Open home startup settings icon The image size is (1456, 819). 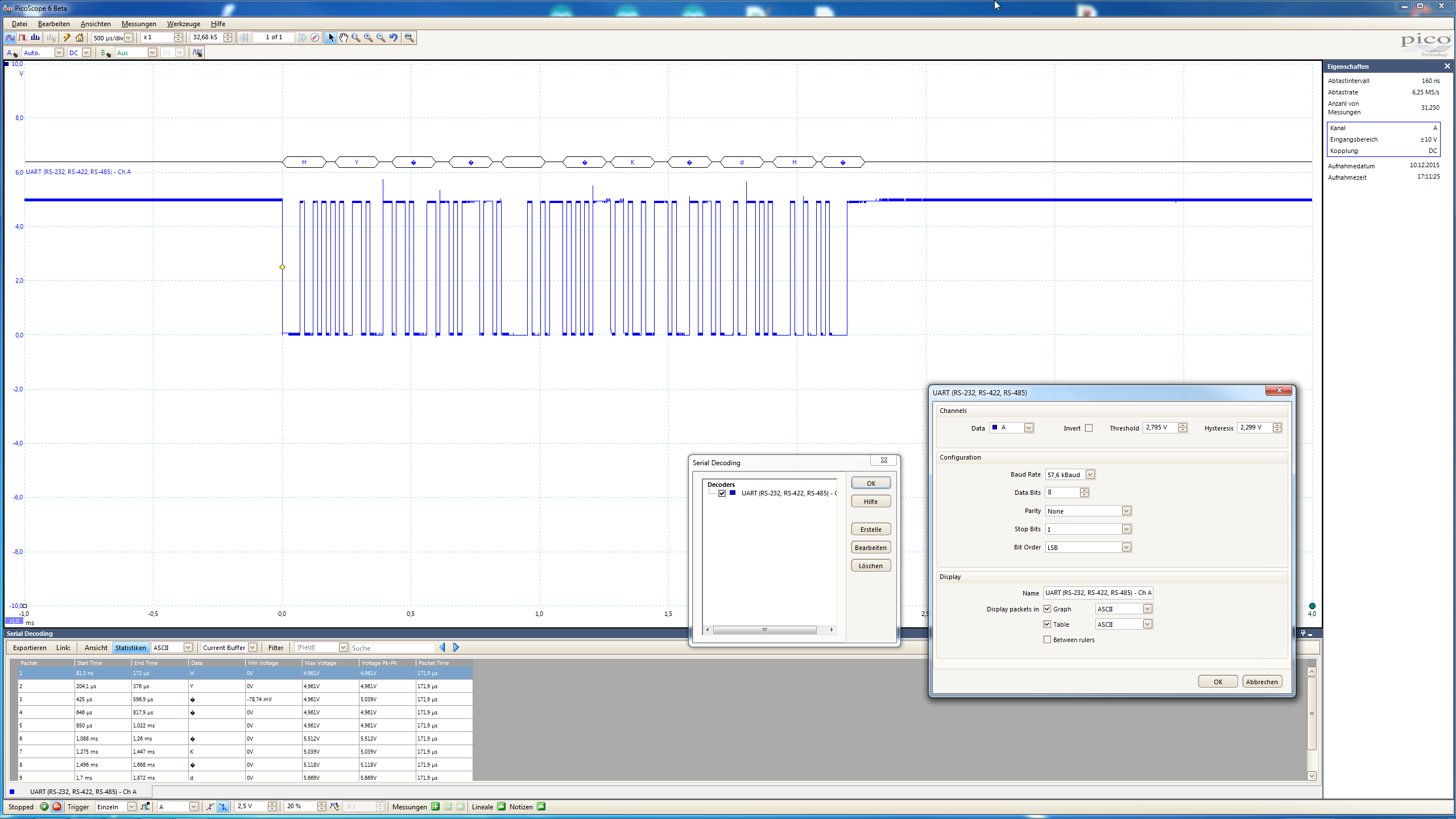click(x=80, y=38)
